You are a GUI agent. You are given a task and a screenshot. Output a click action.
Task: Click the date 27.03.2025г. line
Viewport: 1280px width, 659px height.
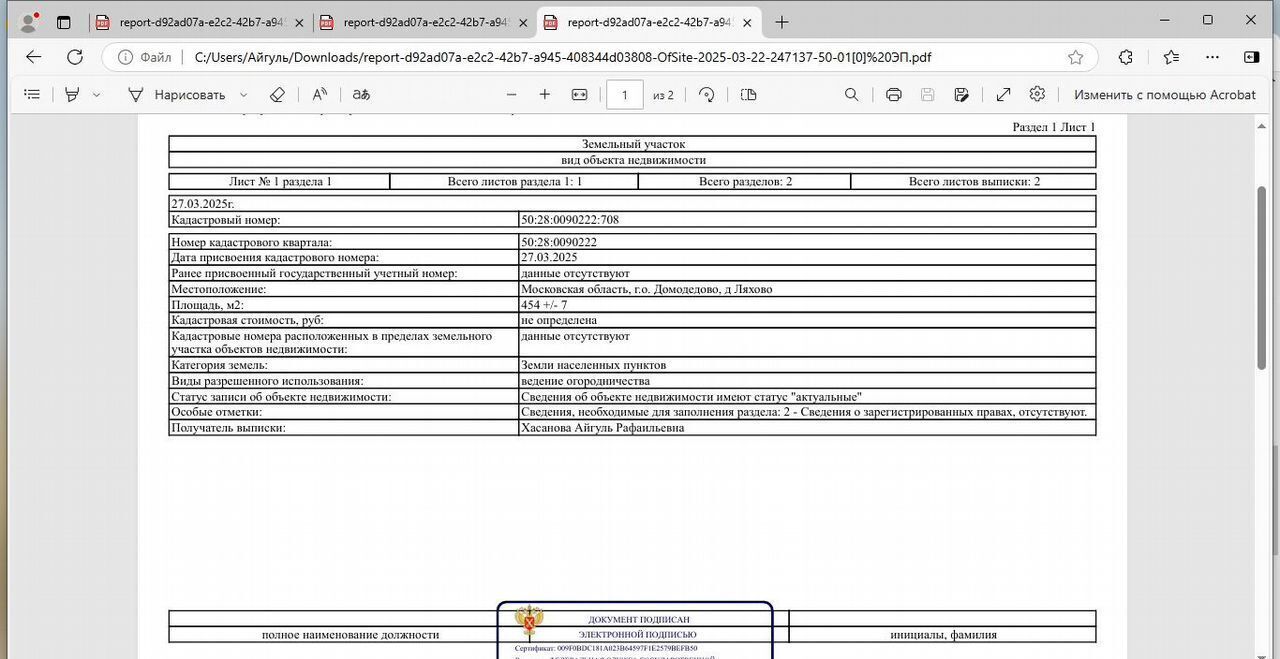(202, 203)
